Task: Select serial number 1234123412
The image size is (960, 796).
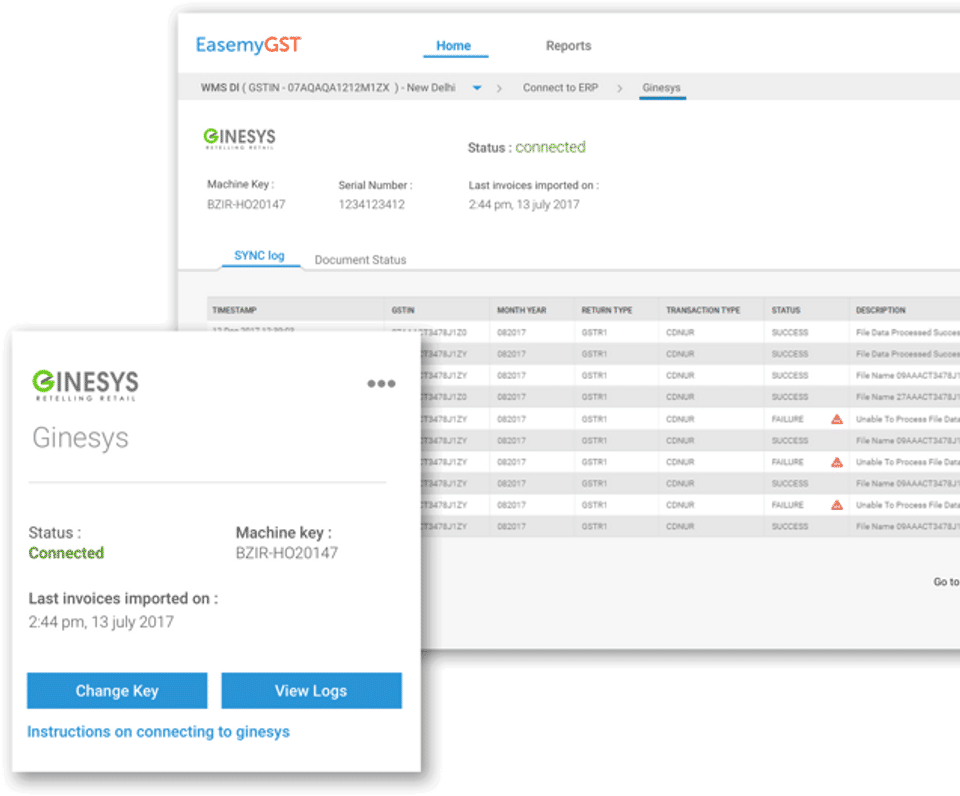Action: coord(372,205)
